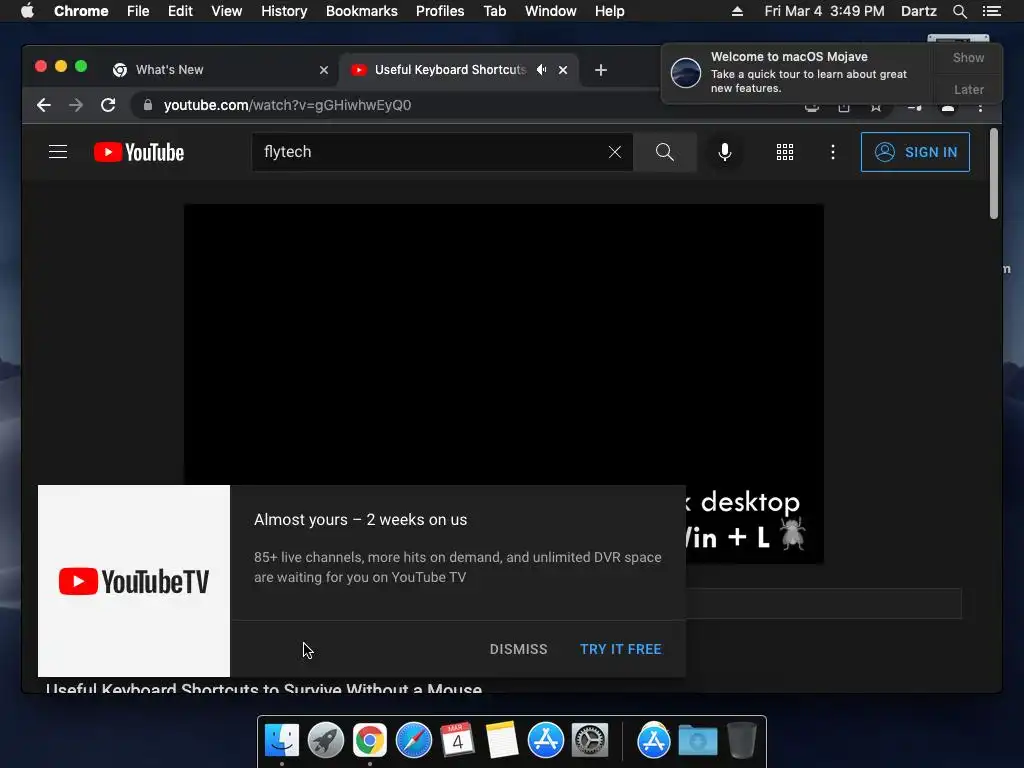The width and height of the screenshot is (1024, 768).
Task: Open the File menu
Action: pos(138,11)
